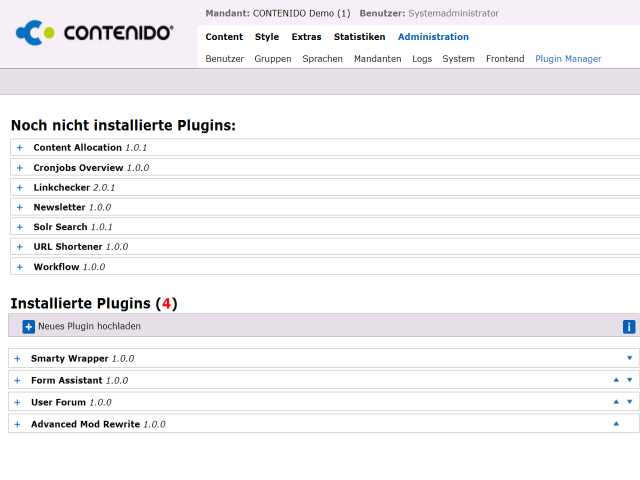Click Neues Plugin hochladen link
The image size is (640, 480).
[89, 326]
